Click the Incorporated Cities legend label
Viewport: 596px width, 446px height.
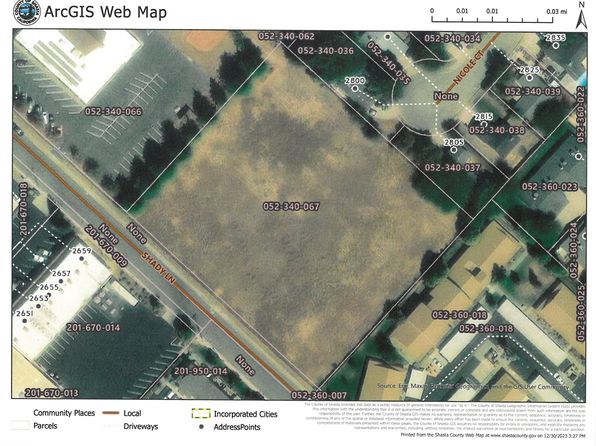point(246,414)
